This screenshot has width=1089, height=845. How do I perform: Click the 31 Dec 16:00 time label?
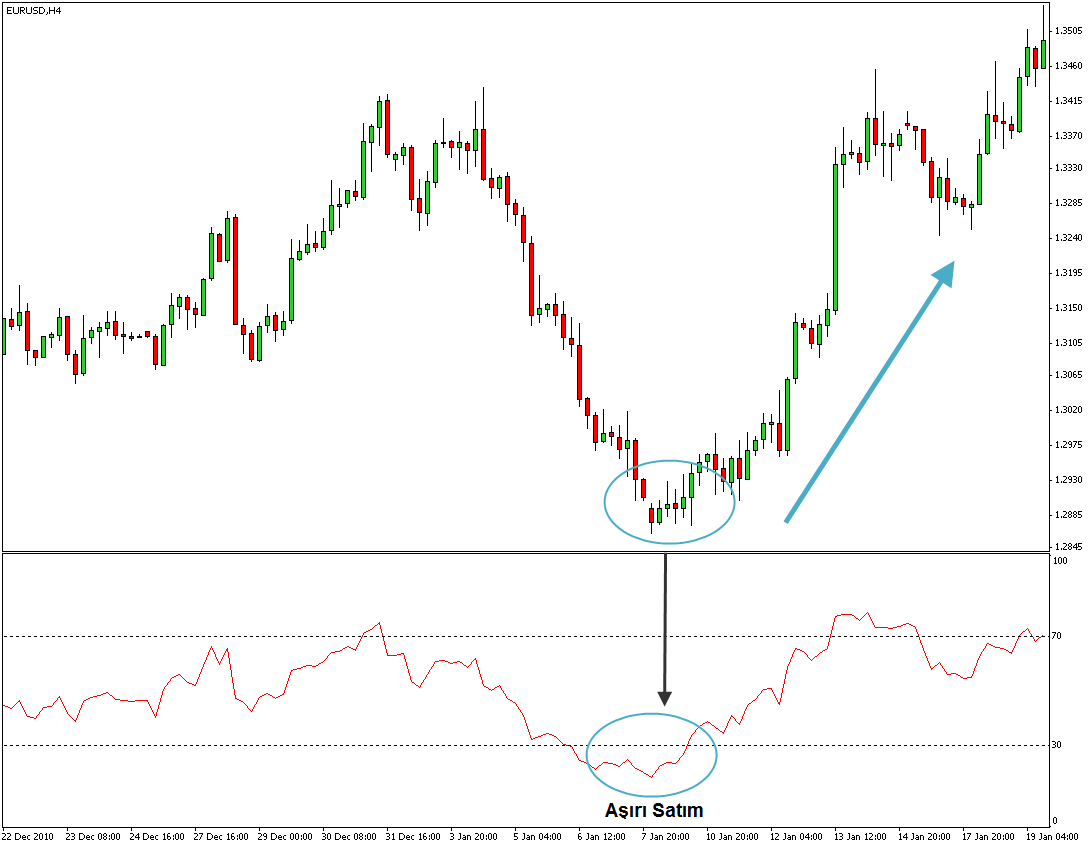pos(413,837)
